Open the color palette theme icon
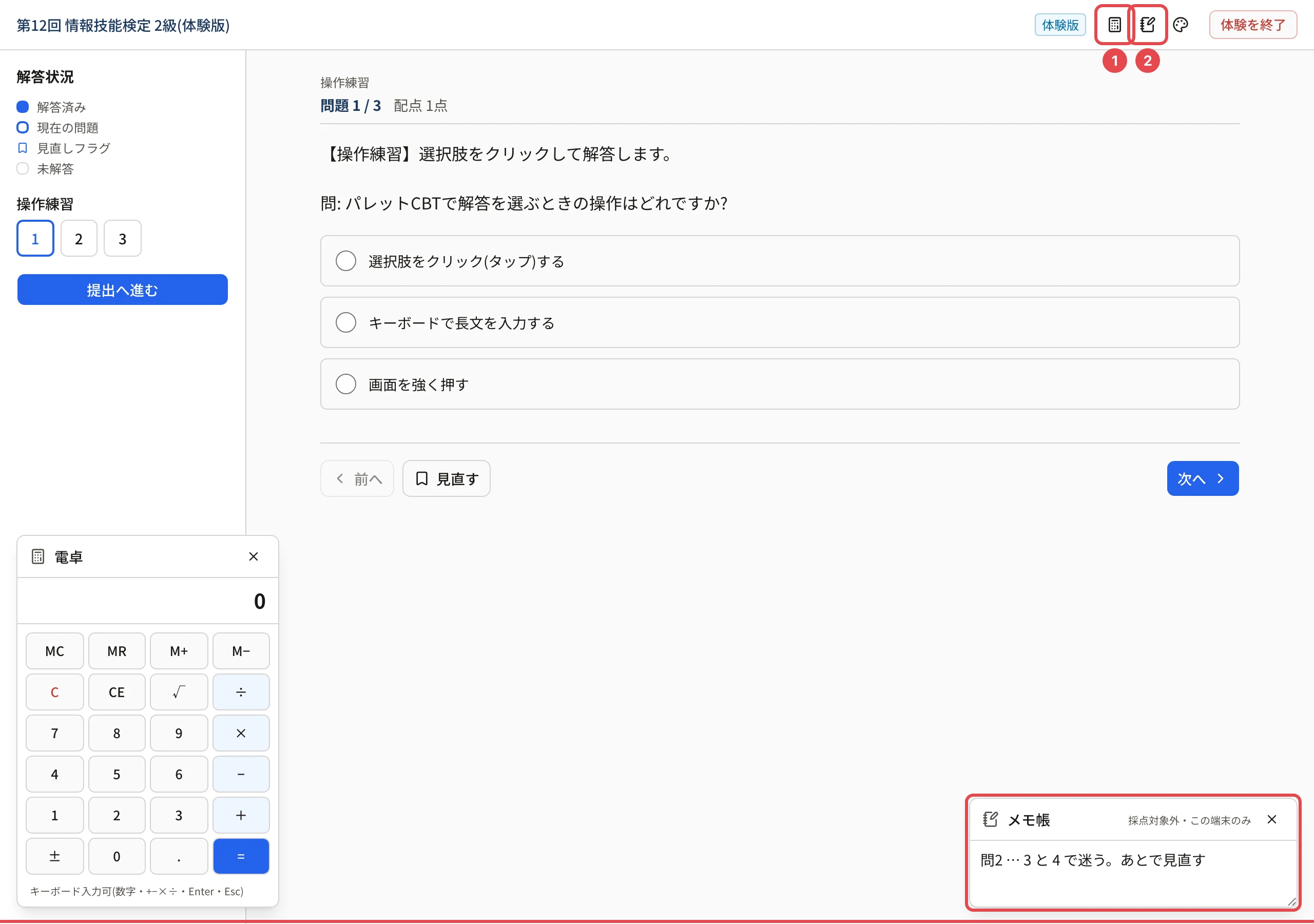Image resolution: width=1314 pixels, height=924 pixels. tap(1180, 25)
